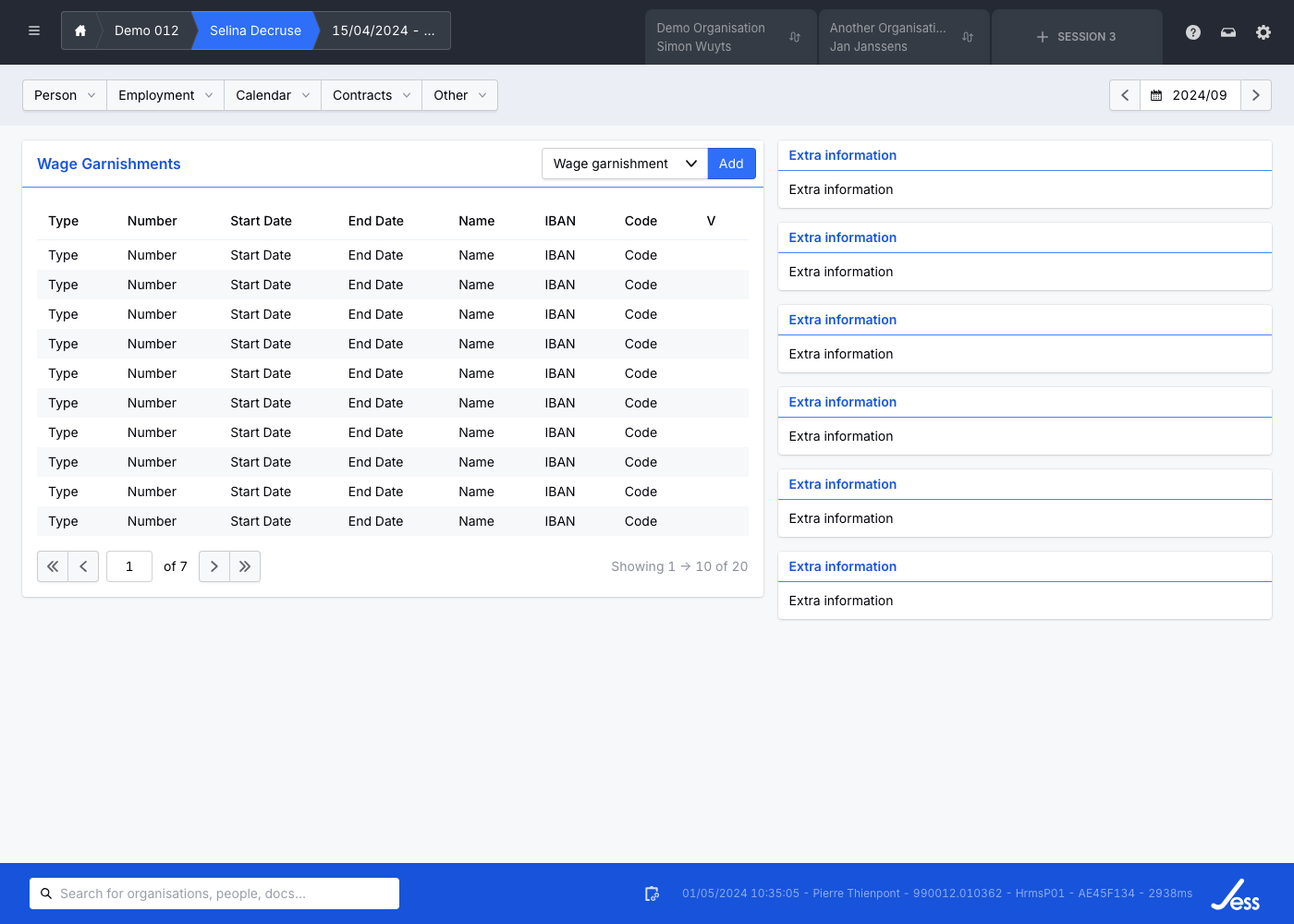Open new Session 3 tab
The height and width of the screenshot is (924, 1294).
click(1076, 37)
